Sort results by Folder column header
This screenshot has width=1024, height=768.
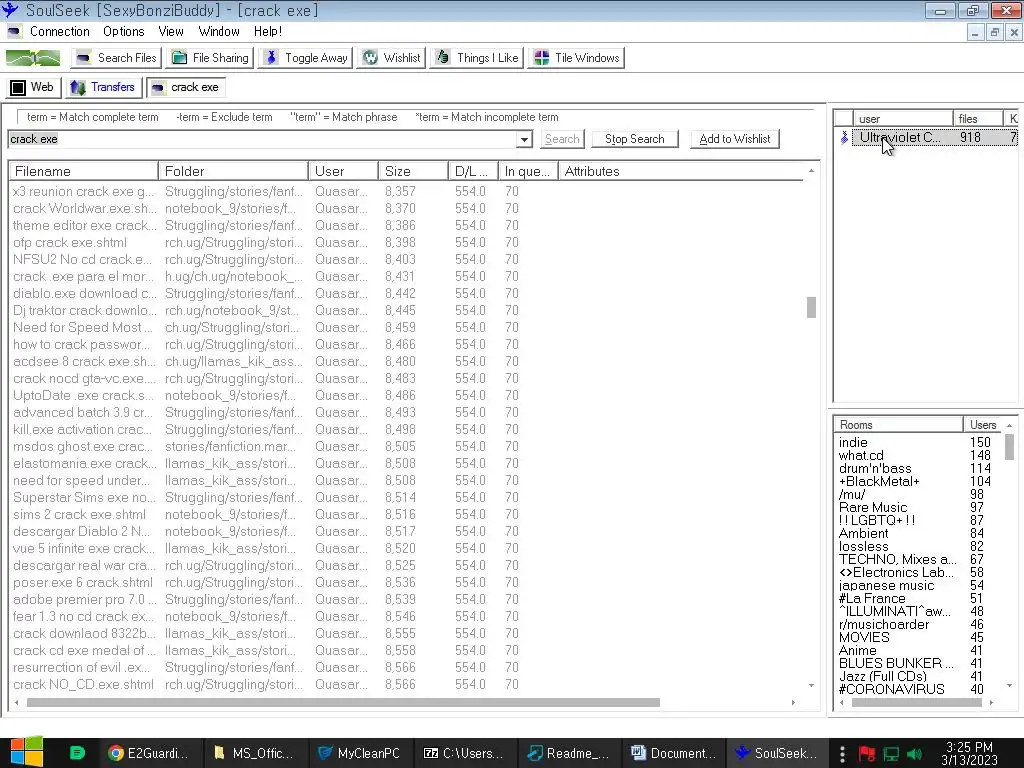[x=233, y=171]
